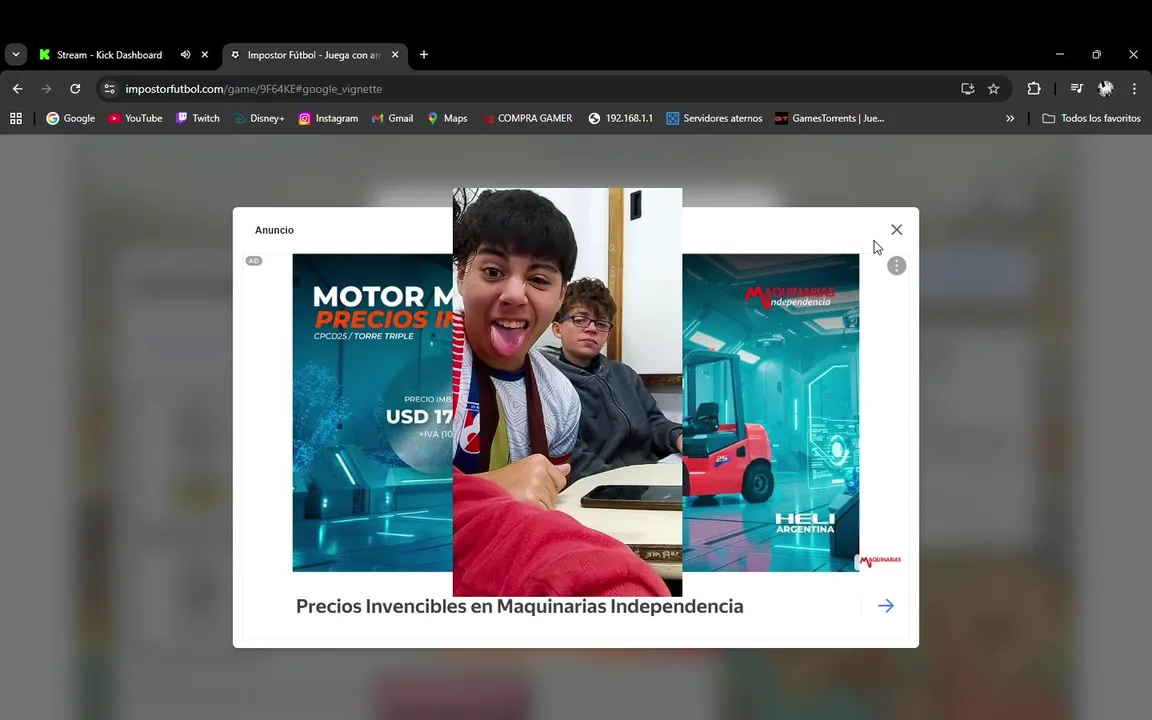Open the COMPRA GAMER bookmark
1152x720 pixels.
pos(527,118)
